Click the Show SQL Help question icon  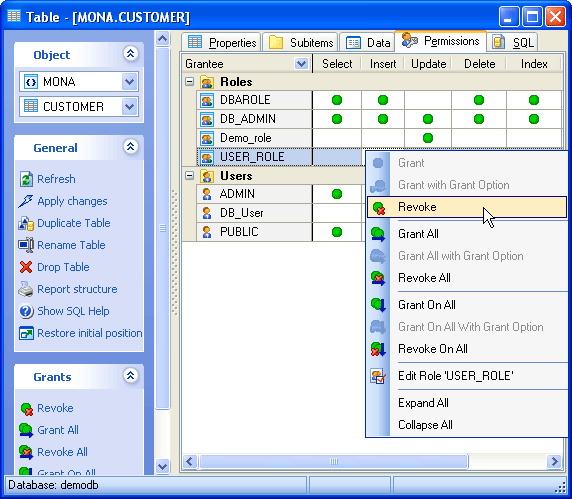tap(26, 311)
